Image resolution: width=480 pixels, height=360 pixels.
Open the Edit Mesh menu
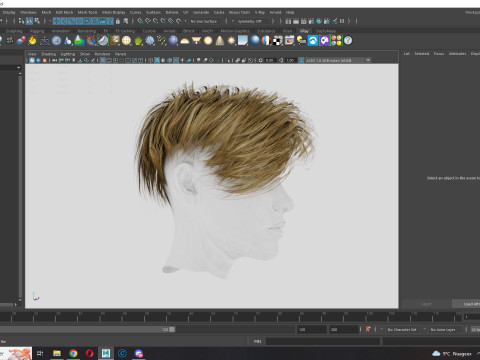tap(64, 12)
